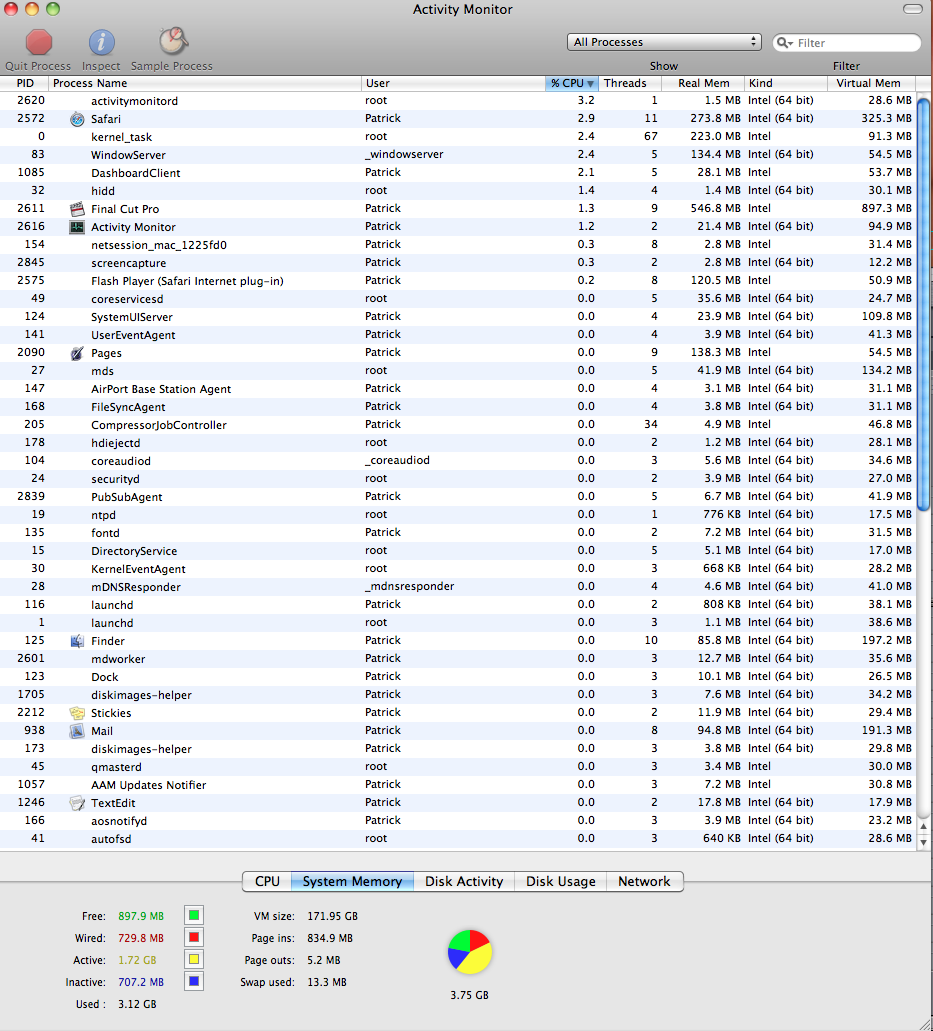The height and width of the screenshot is (1031, 933).
Task: Select the PubSubAgent process row
Action: (x=458, y=497)
